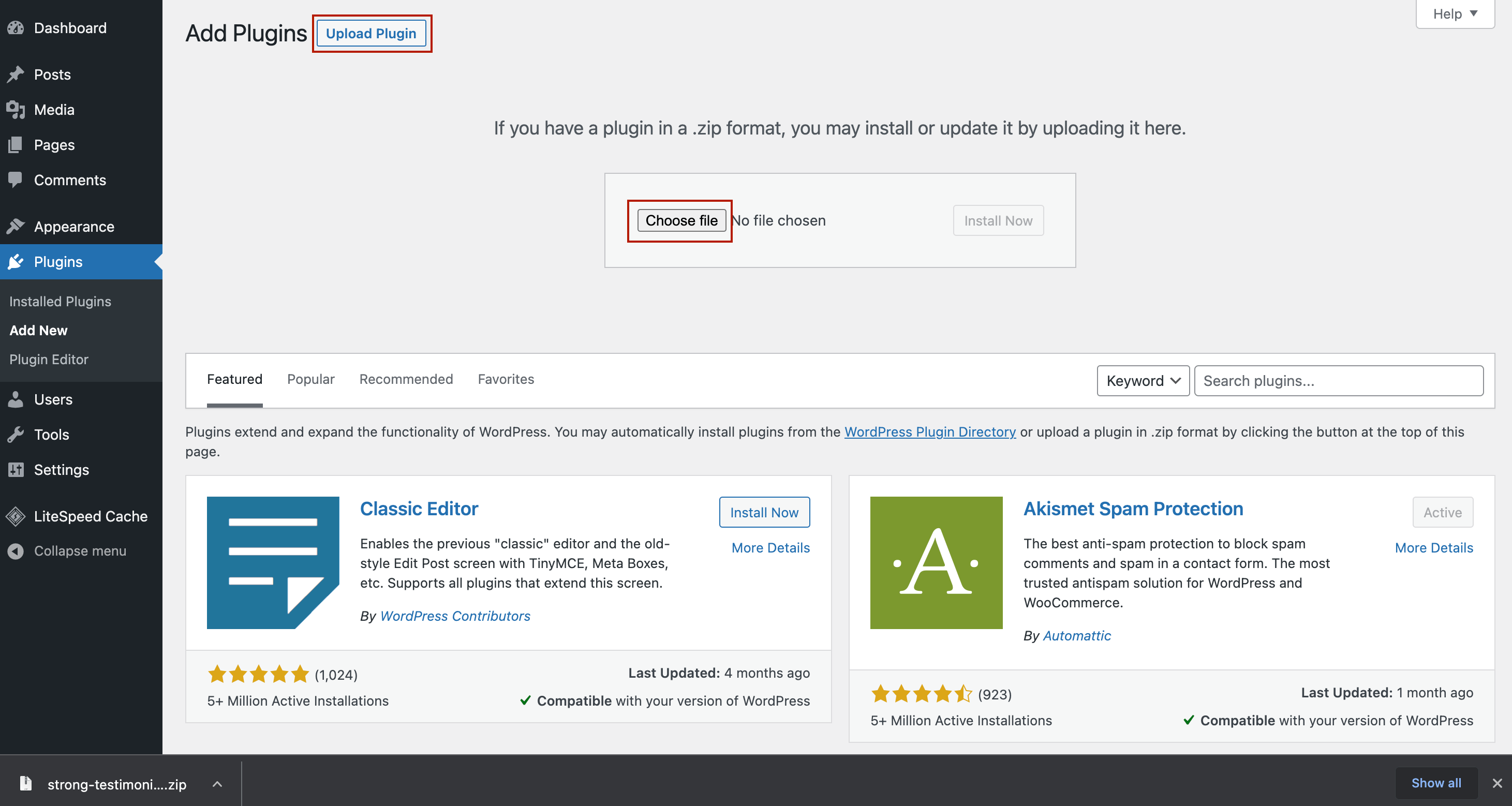The width and height of the screenshot is (1512, 806).
Task: Click the Dashboard gauge icon
Action: (16, 27)
